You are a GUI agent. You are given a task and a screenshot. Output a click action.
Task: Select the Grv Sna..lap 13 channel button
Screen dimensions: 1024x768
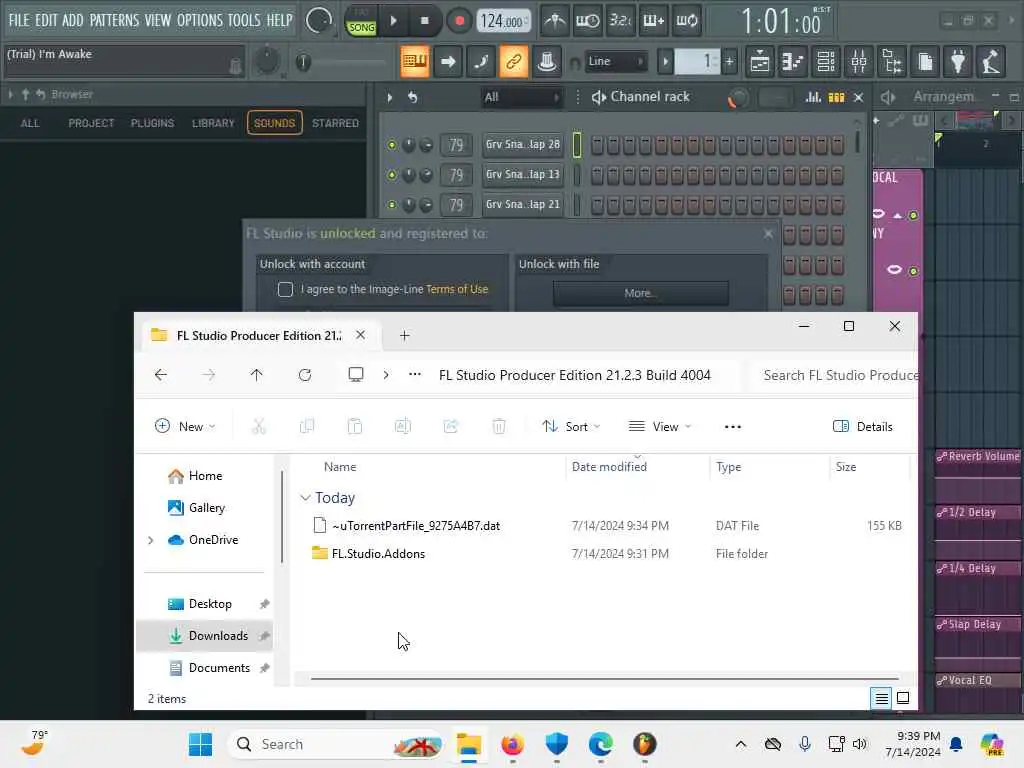522,174
